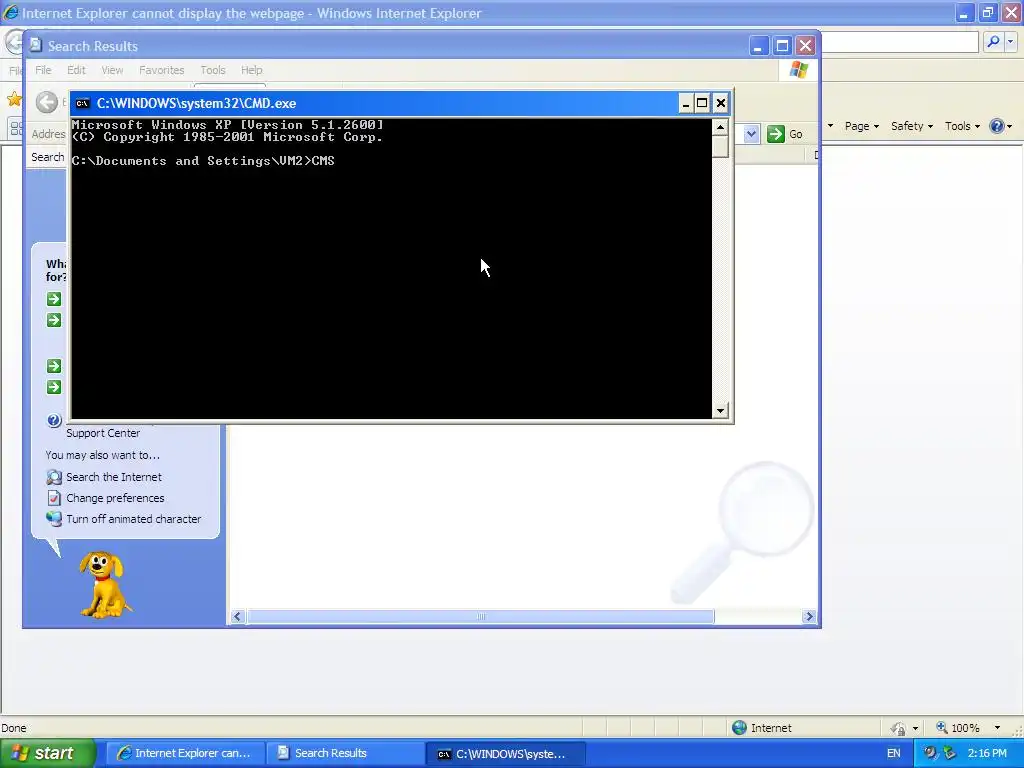The height and width of the screenshot is (768, 1024).
Task: Click horizontal scrollbar thumb in Search Results
Action: (481, 616)
